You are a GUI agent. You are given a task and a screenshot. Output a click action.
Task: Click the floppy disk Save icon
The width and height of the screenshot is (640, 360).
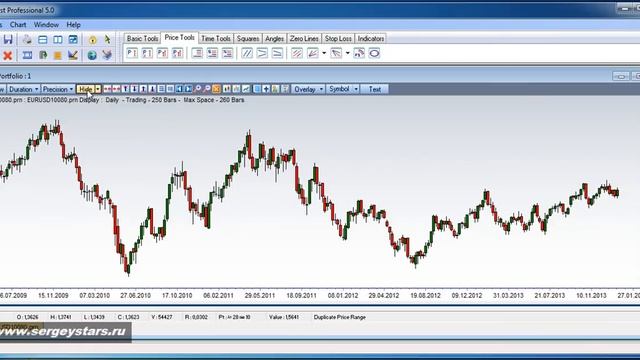click(8, 40)
